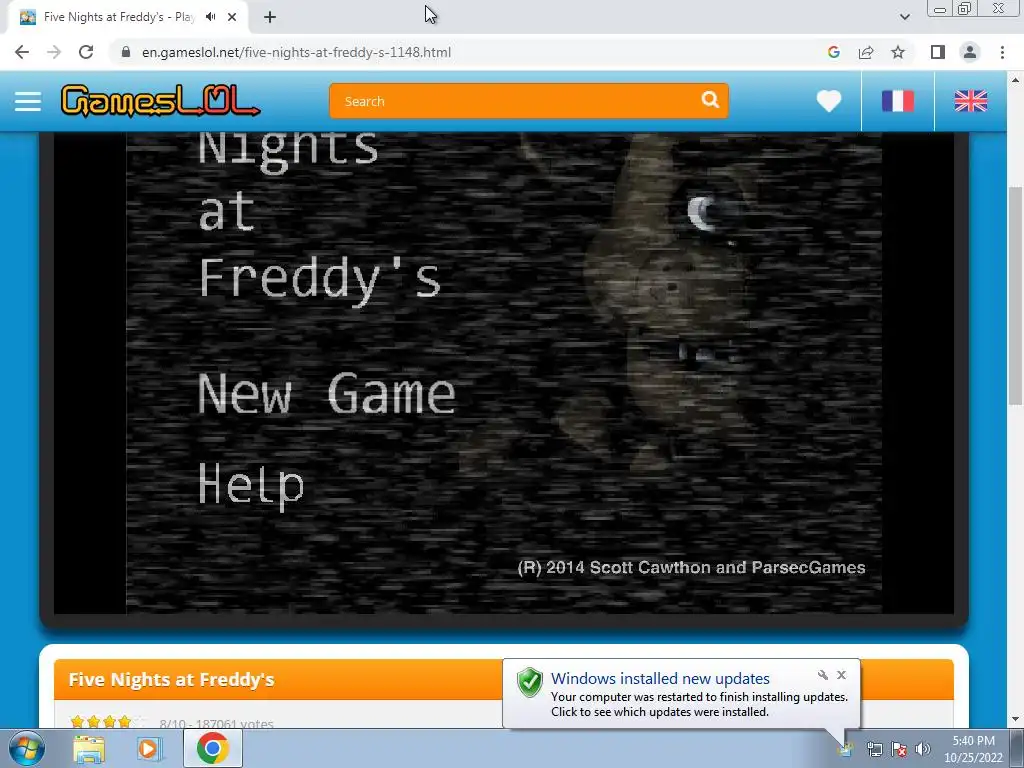Viewport: 1024px width, 768px height.
Task: Click the lock icon in address bar
Action: tap(126, 52)
